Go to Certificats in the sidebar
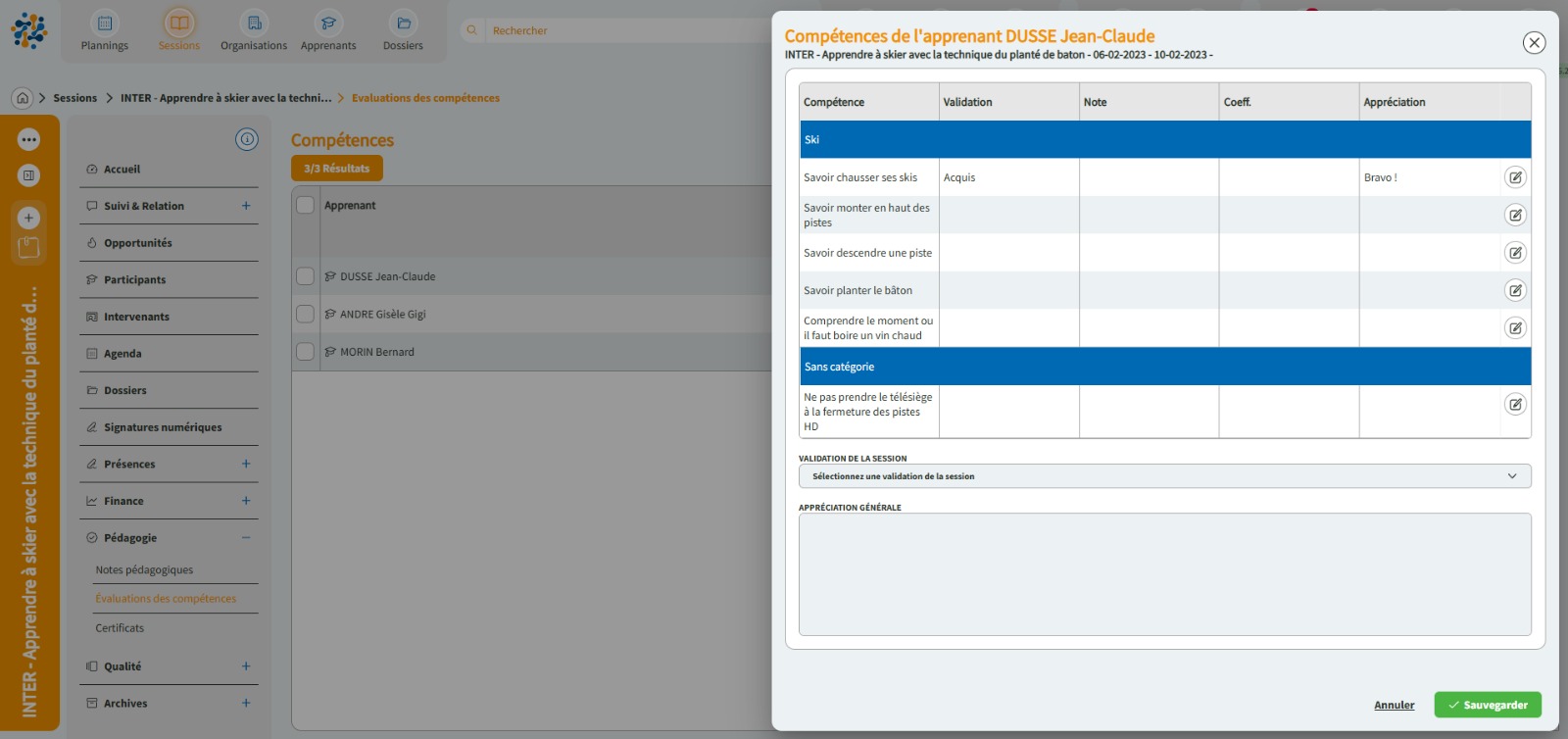 tap(120, 628)
